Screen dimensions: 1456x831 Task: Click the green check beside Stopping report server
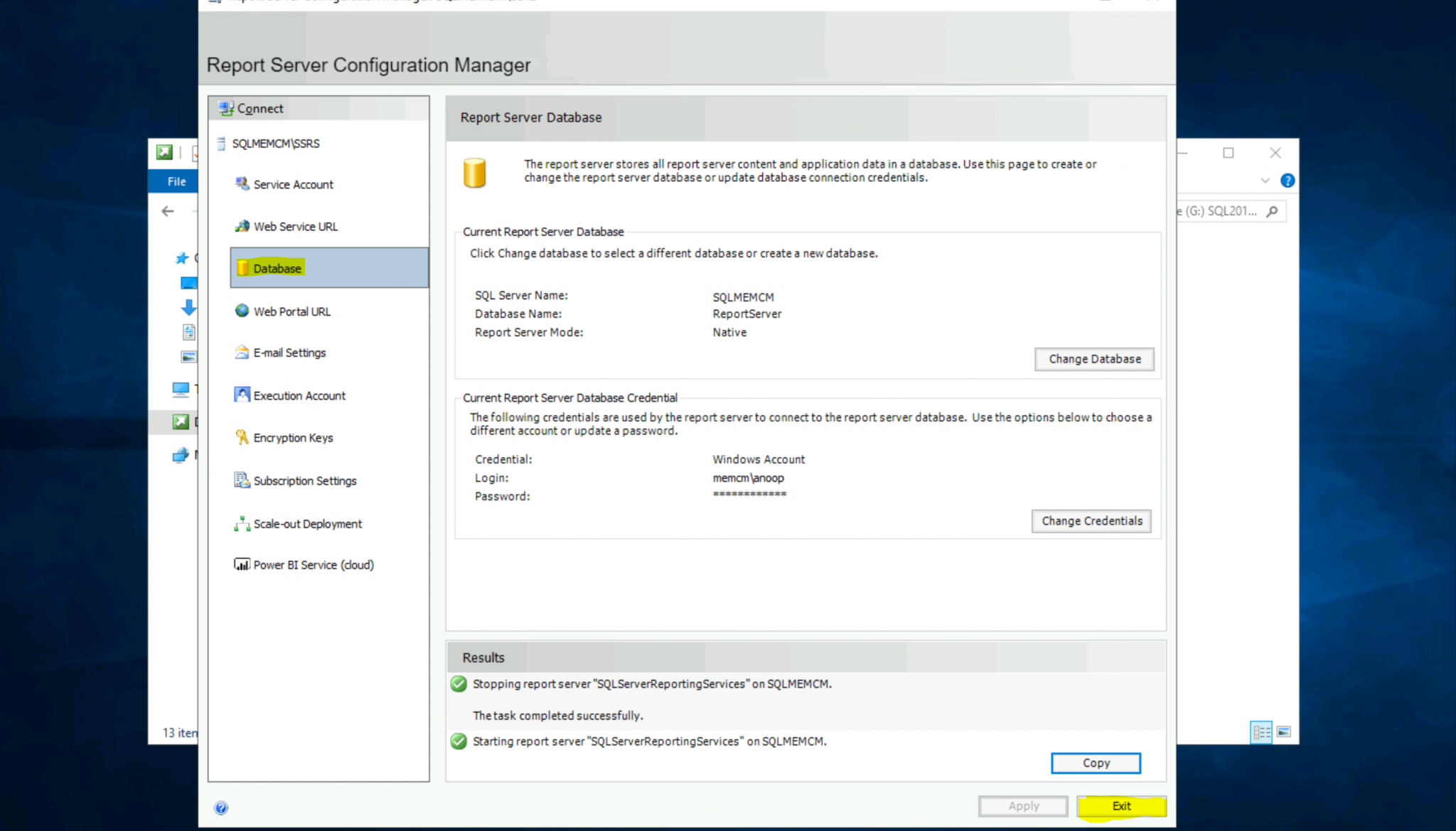pyautogui.click(x=459, y=684)
